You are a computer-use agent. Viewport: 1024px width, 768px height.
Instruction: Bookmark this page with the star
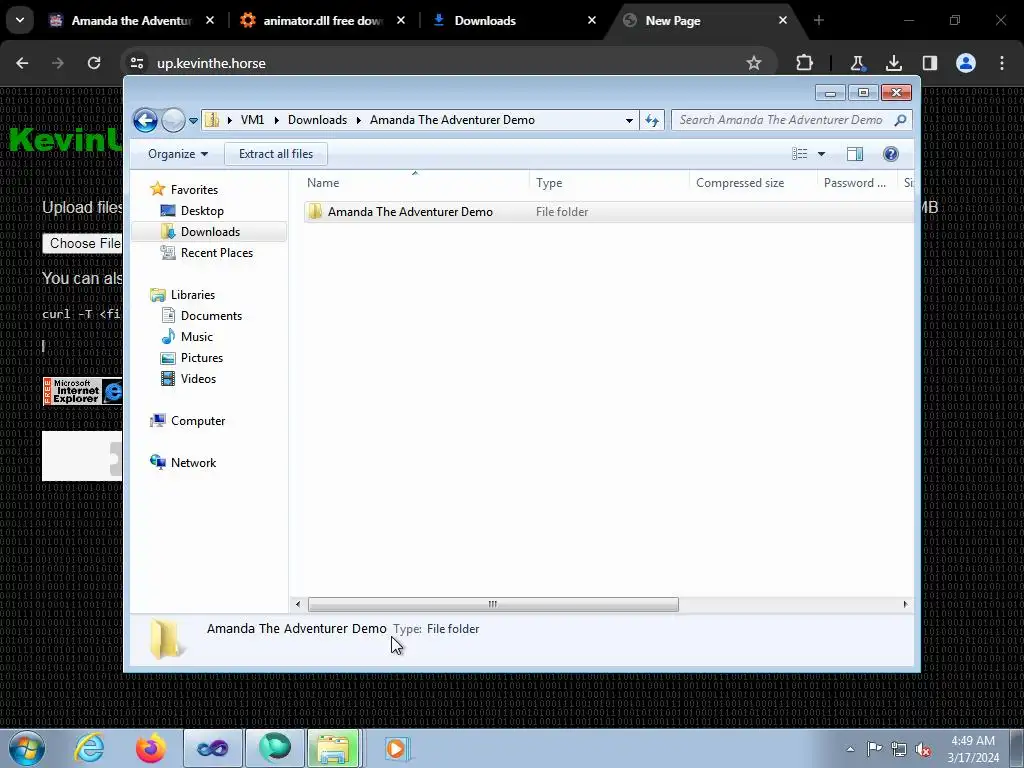(754, 63)
